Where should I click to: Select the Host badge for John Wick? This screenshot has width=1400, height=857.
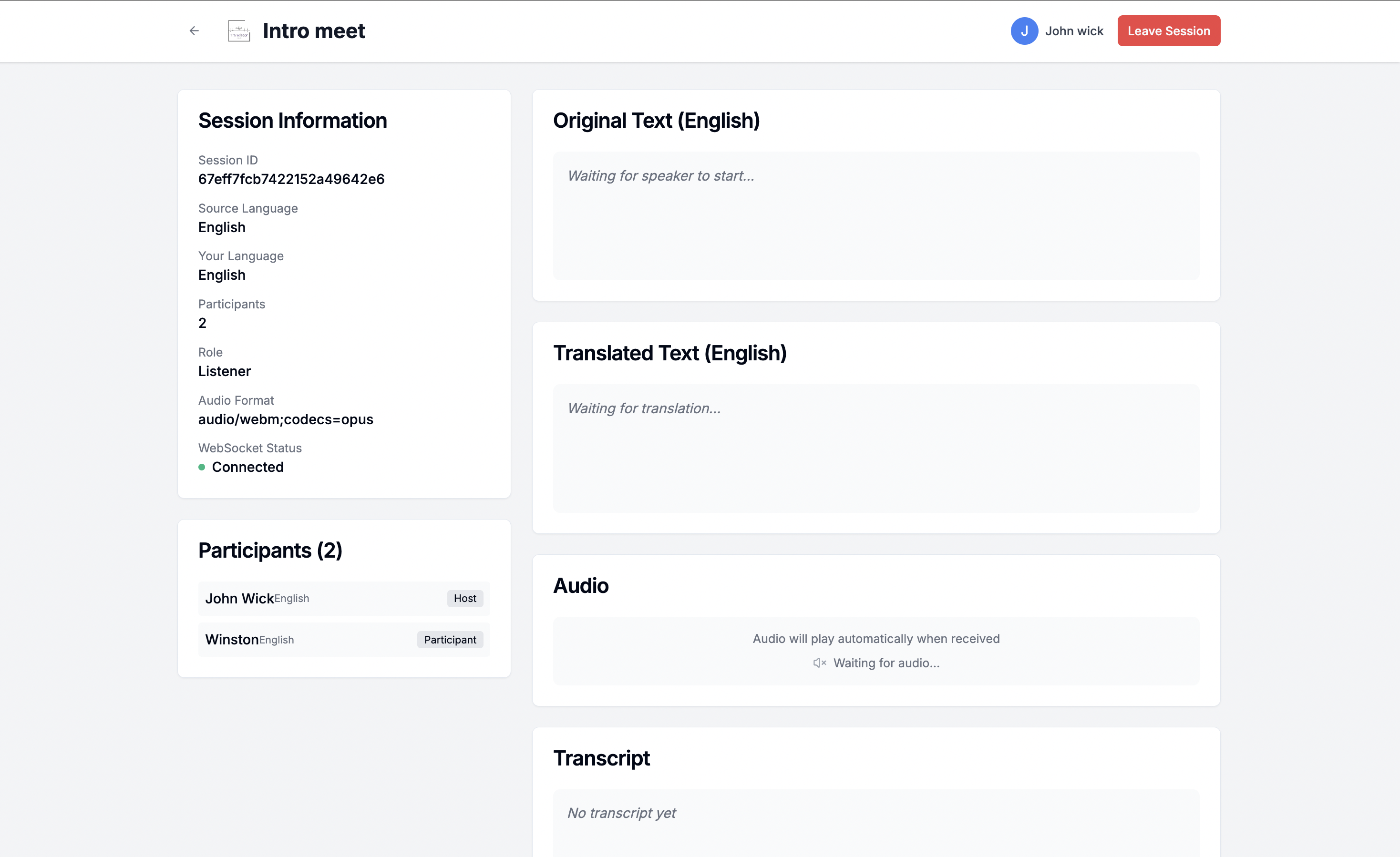(465, 598)
